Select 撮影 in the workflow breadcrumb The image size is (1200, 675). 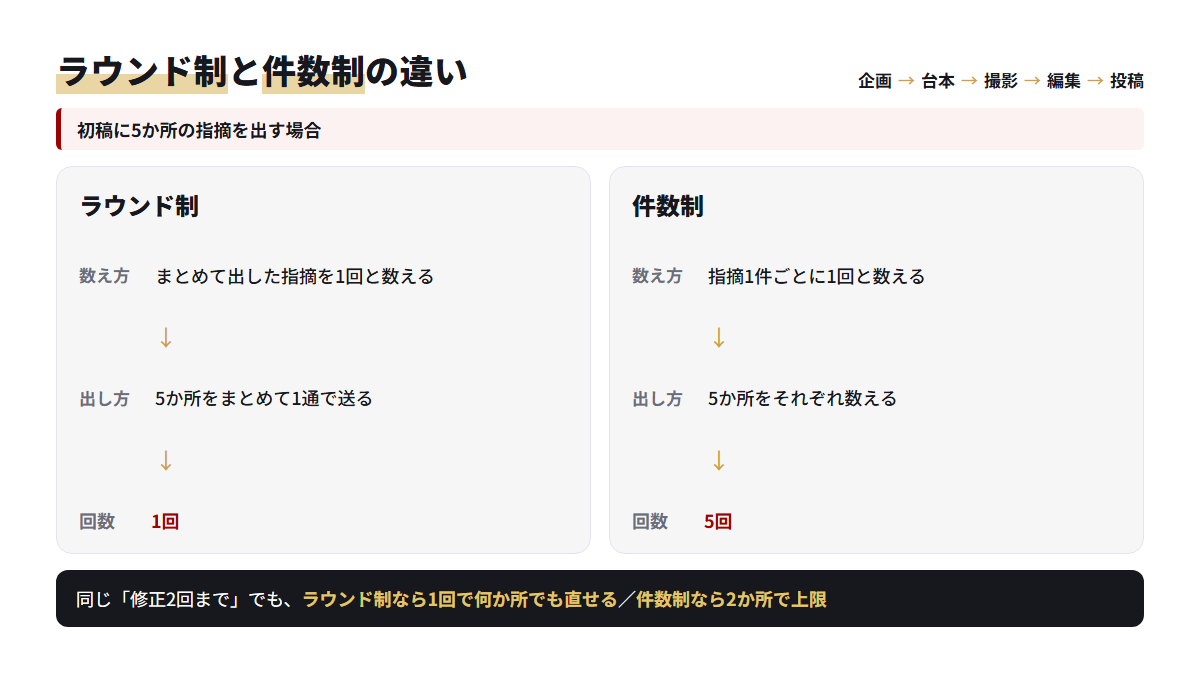click(x=1001, y=81)
